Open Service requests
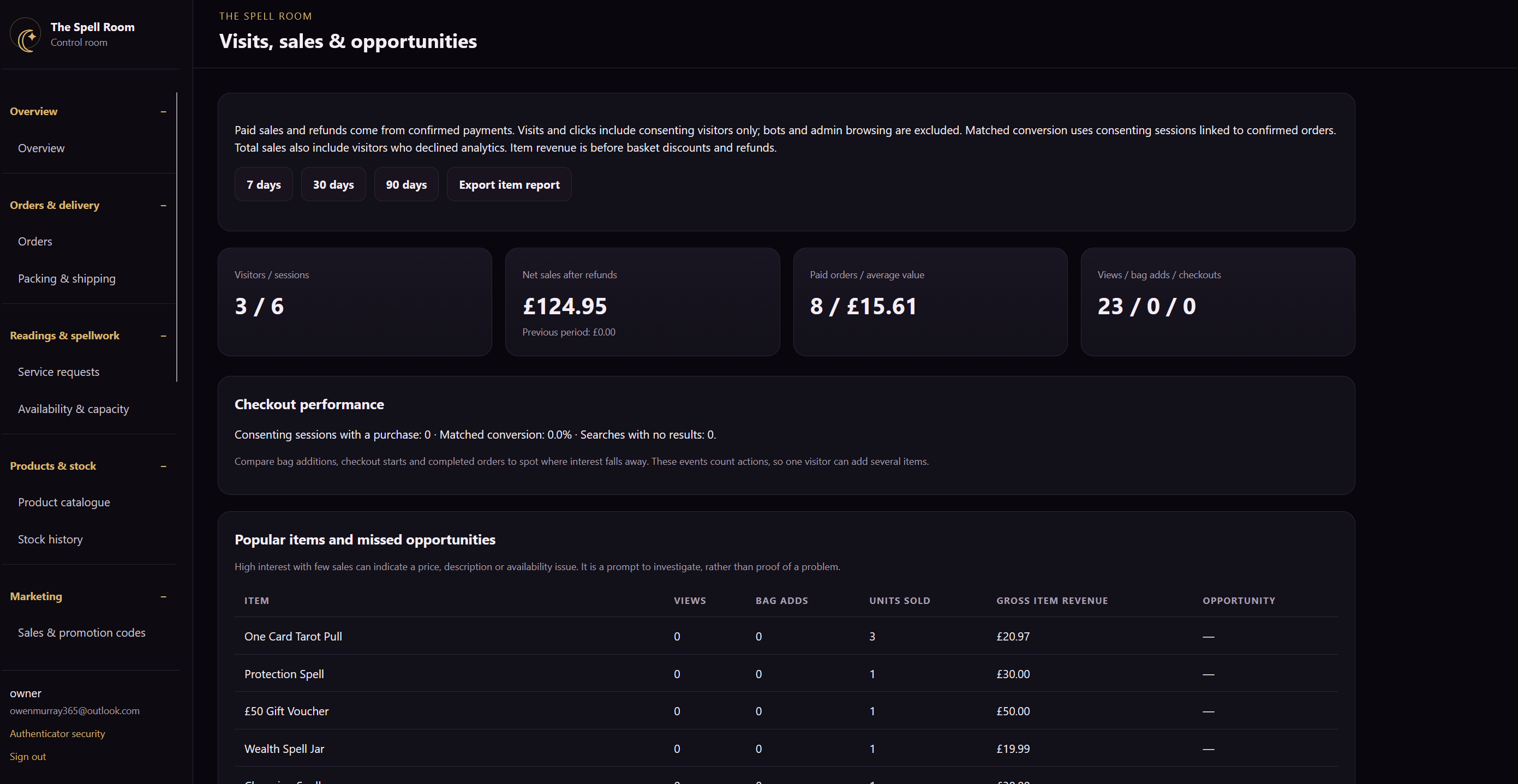The width and height of the screenshot is (1518, 784). click(x=58, y=372)
